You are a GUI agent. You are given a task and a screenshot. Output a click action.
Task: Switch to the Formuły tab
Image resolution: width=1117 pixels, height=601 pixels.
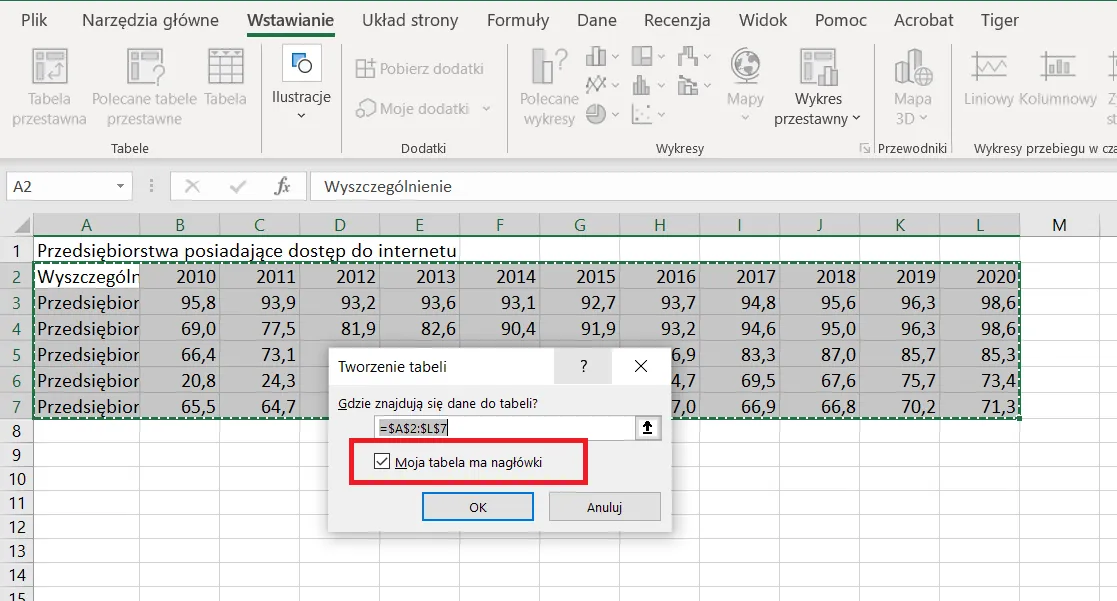pos(517,20)
